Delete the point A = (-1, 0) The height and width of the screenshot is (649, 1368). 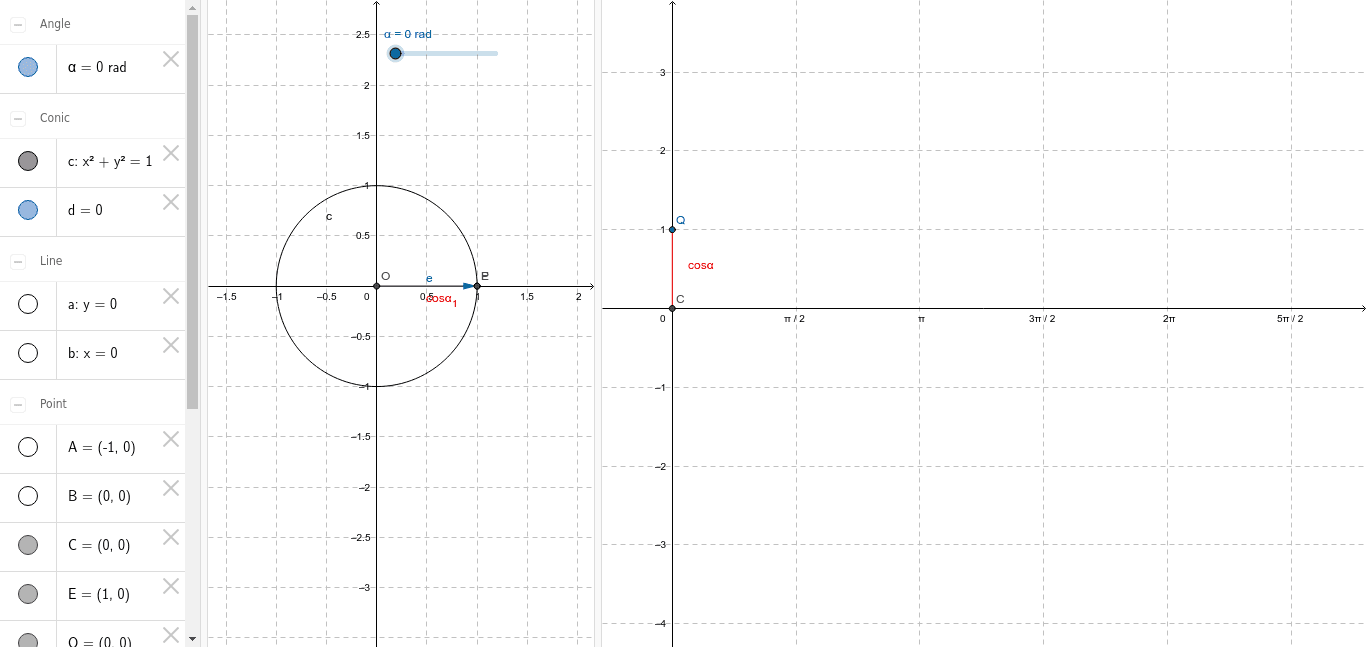pos(170,439)
